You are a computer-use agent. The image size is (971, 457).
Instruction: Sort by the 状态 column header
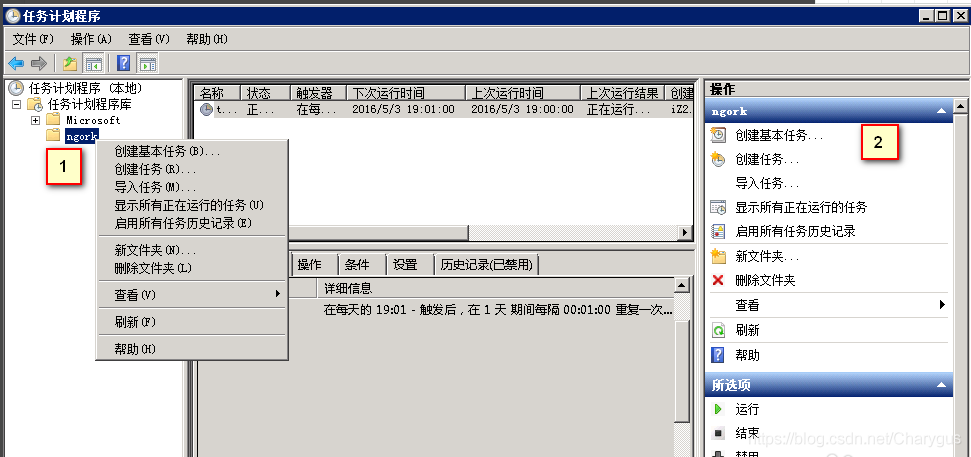point(265,93)
